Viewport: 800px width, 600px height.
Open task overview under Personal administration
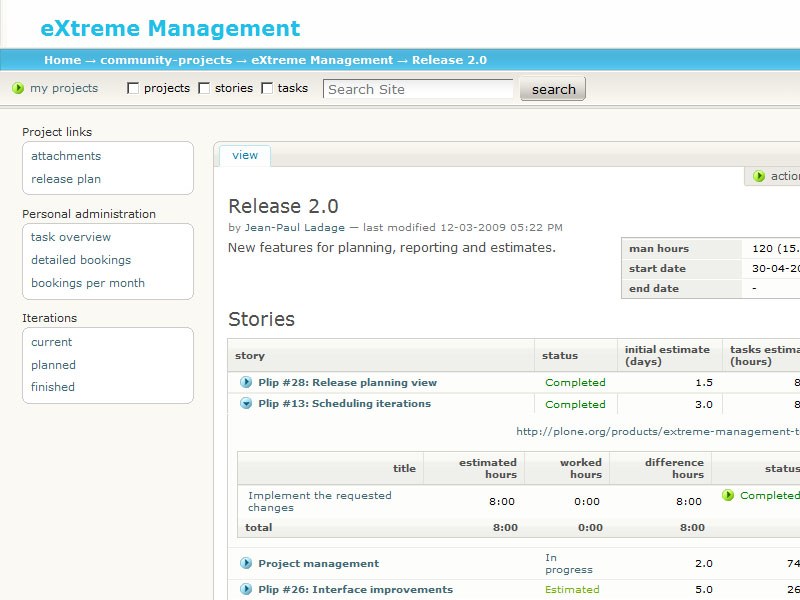coord(71,237)
